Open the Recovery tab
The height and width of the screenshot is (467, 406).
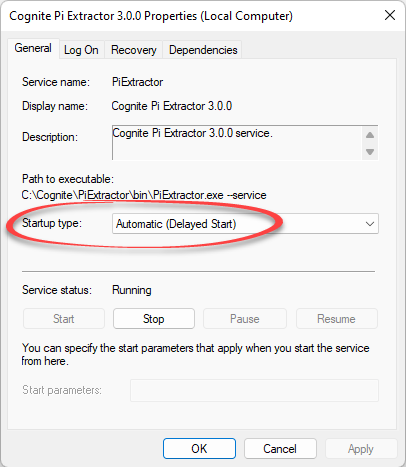pyautogui.click(x=134, y=50)
